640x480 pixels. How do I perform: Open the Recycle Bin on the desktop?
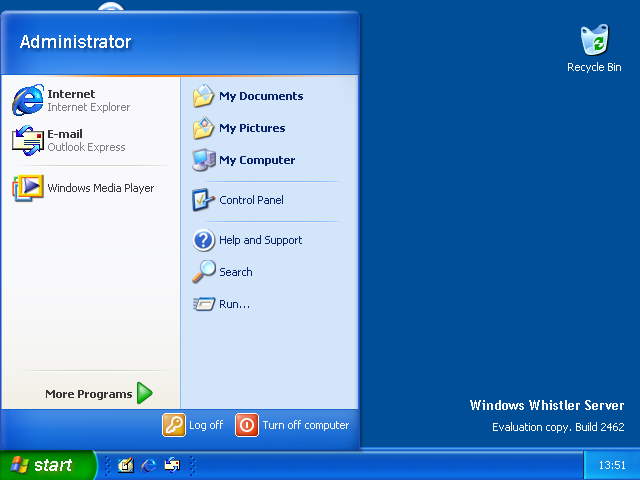(x=594, y=40)
